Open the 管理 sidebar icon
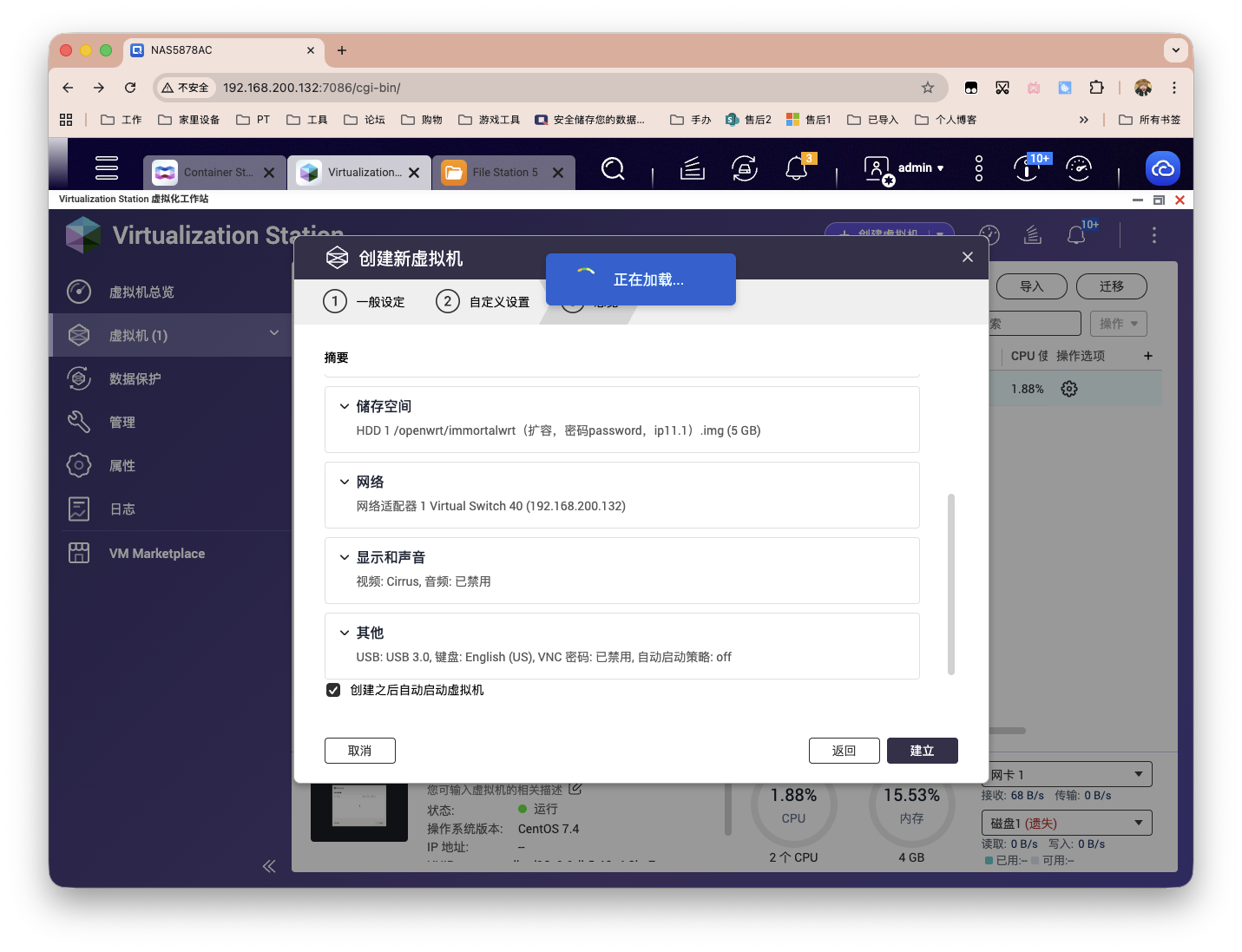This screenshot has height=952, width=1242. coord(78,422)
